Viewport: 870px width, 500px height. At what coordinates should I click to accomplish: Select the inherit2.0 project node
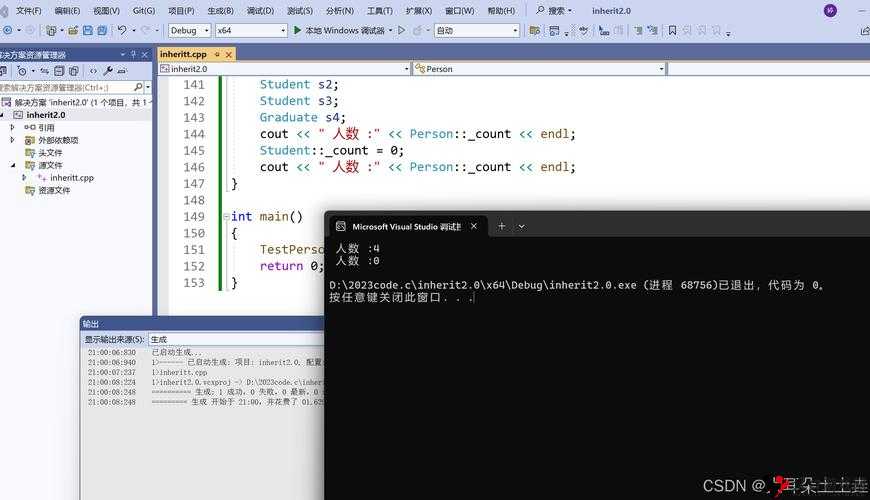pos(45,115)
